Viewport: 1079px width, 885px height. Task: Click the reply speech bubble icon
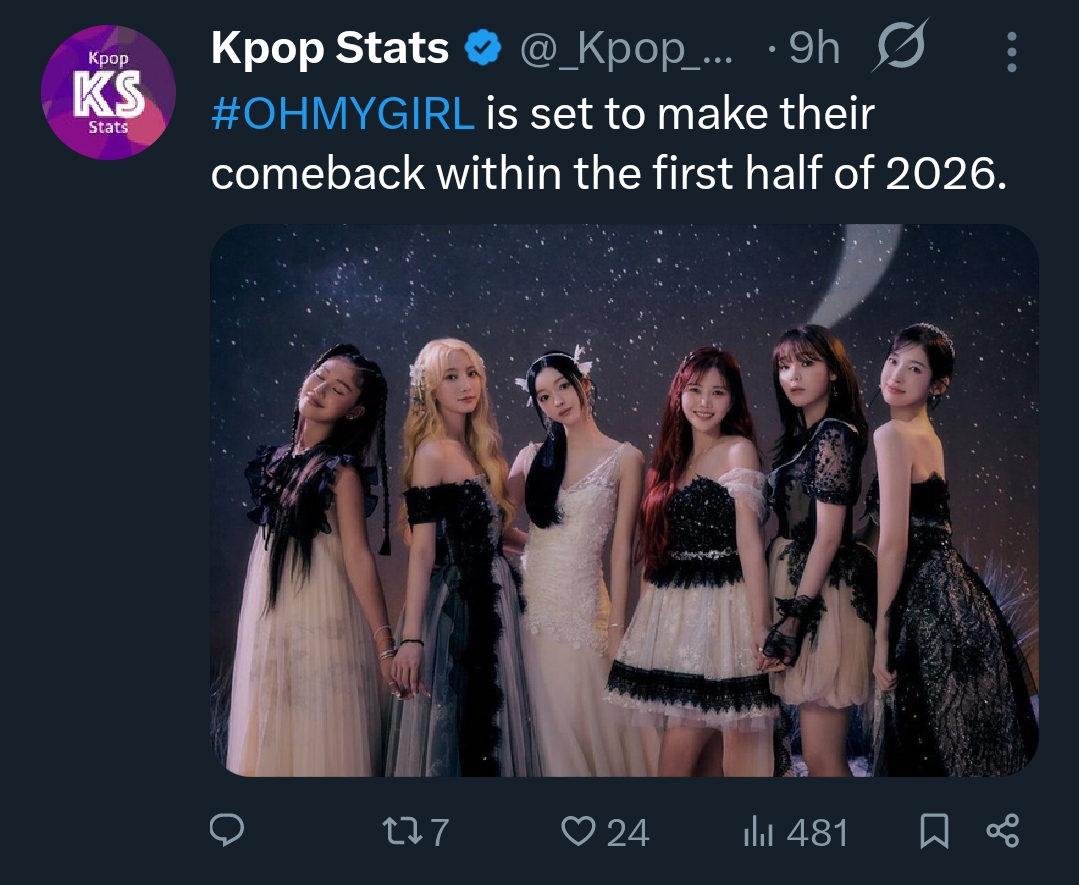tap(227, 831)
